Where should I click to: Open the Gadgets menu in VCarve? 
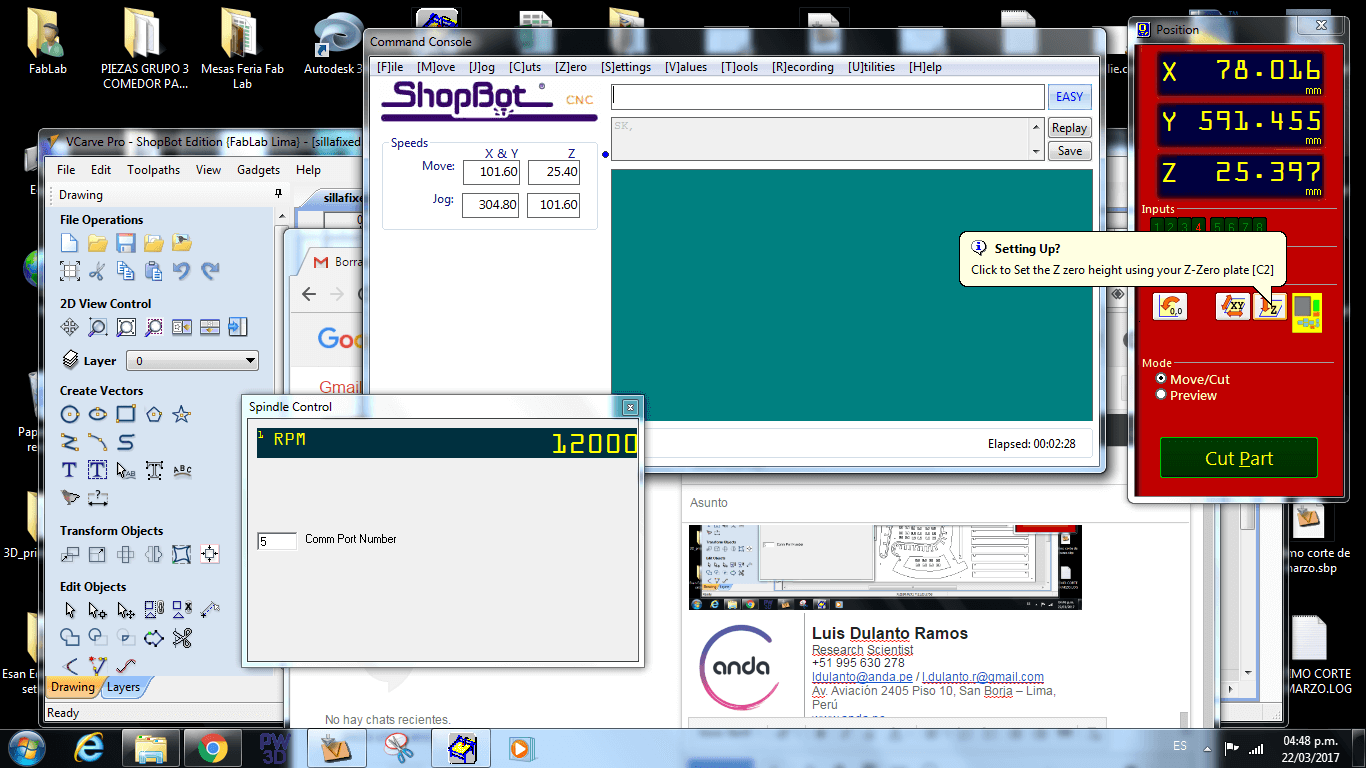(x=258, y=170)
